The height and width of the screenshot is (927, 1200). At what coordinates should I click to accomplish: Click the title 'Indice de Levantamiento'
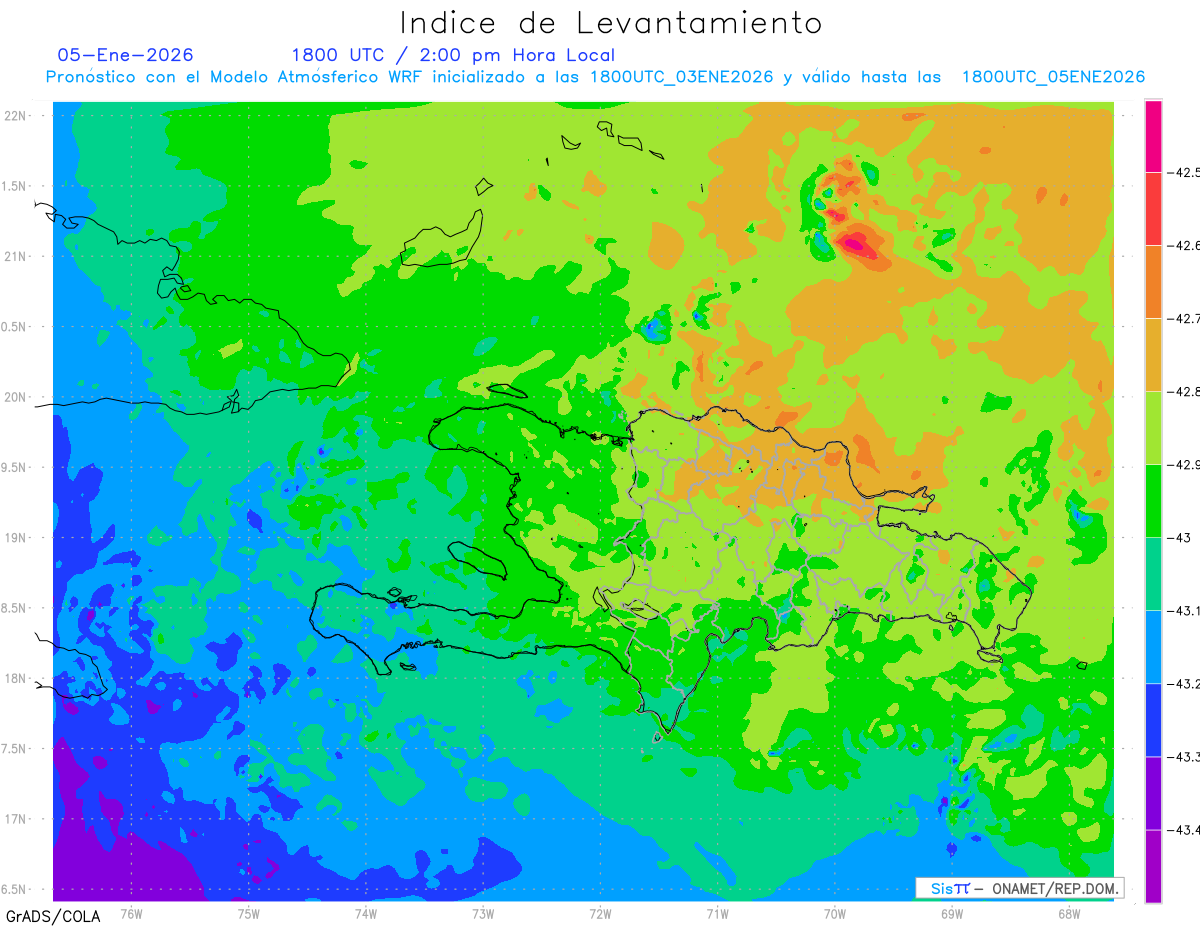(x=611, y=22)
